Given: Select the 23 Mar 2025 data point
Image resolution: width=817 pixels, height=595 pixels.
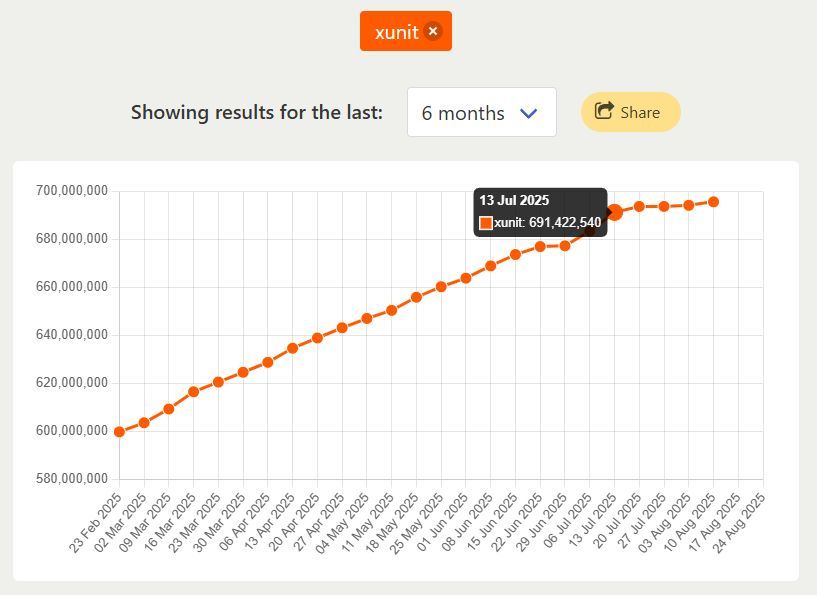Looking at the screenshot, I should [218, 382].
